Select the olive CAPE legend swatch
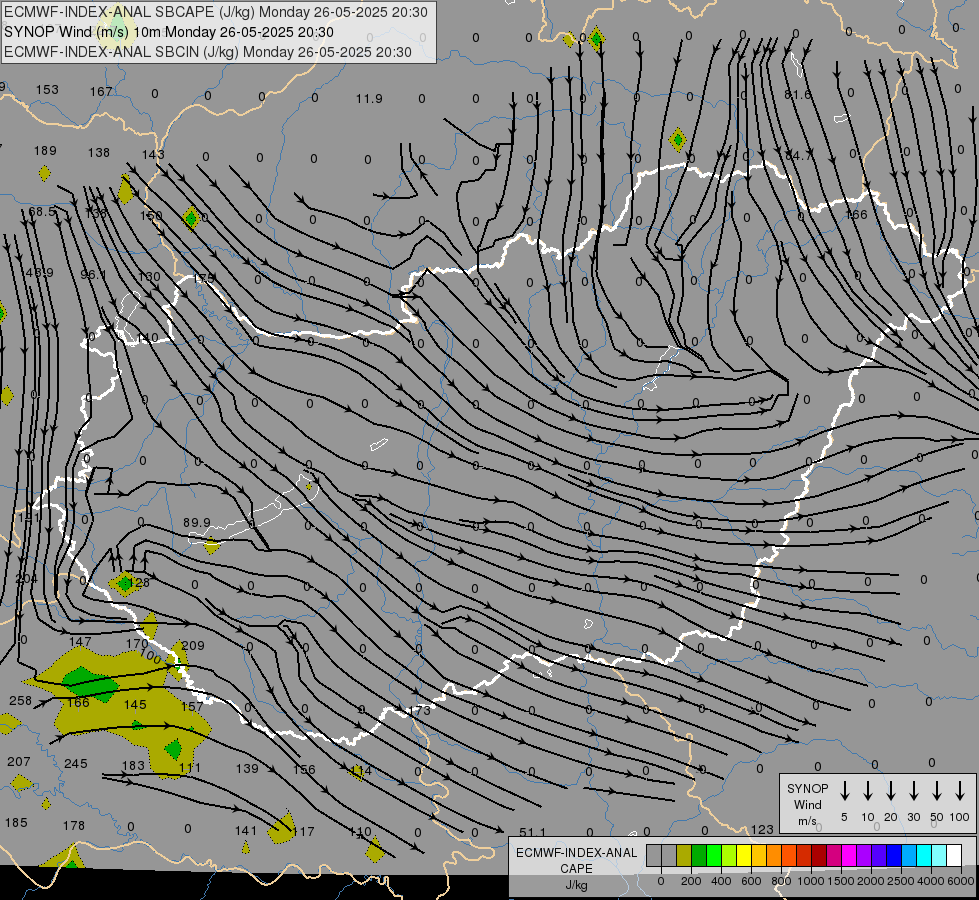Image resolution: width=979 pixels, height=900 pixels. pyautogui.click(x=684, y=856)
